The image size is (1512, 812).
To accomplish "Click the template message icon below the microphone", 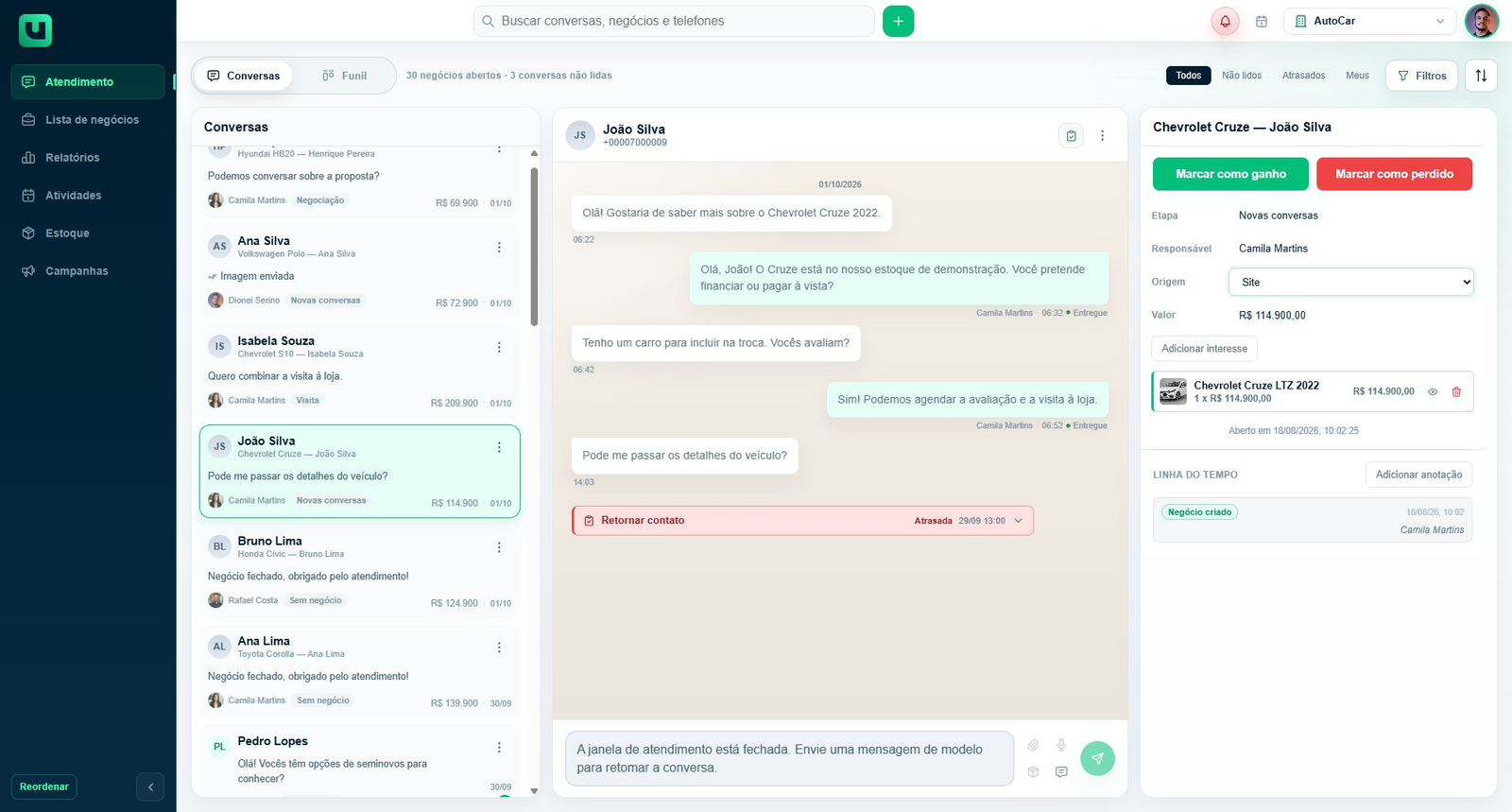I will coord(1061,772).
